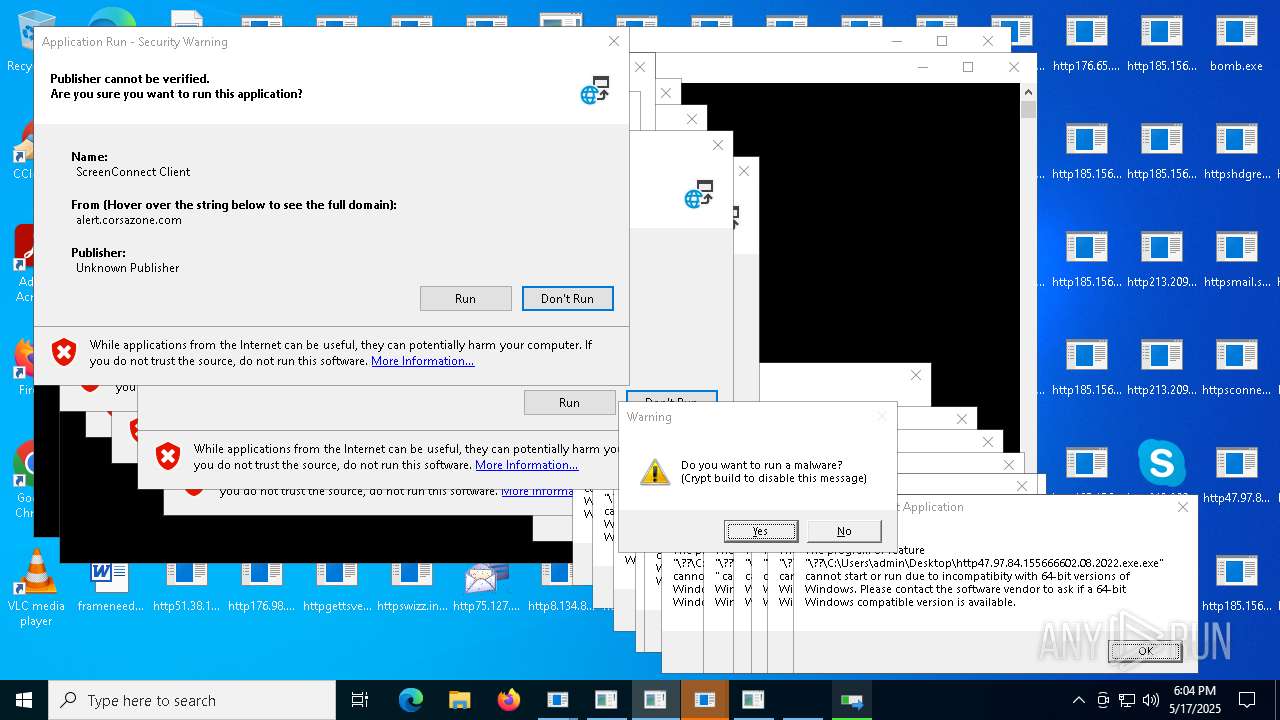Screen dimensions: 1280x720
Task: Close the front Application Run Security Warning
Action: (614, 41)
